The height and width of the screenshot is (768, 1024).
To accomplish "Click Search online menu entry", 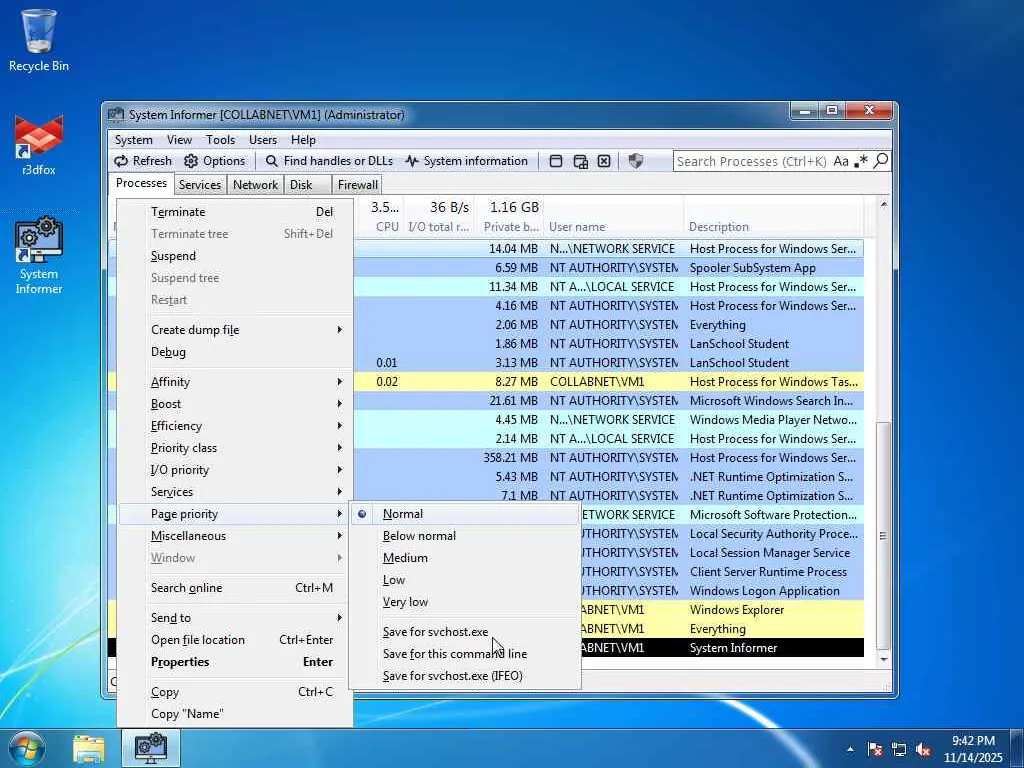I will click(235, 588).
